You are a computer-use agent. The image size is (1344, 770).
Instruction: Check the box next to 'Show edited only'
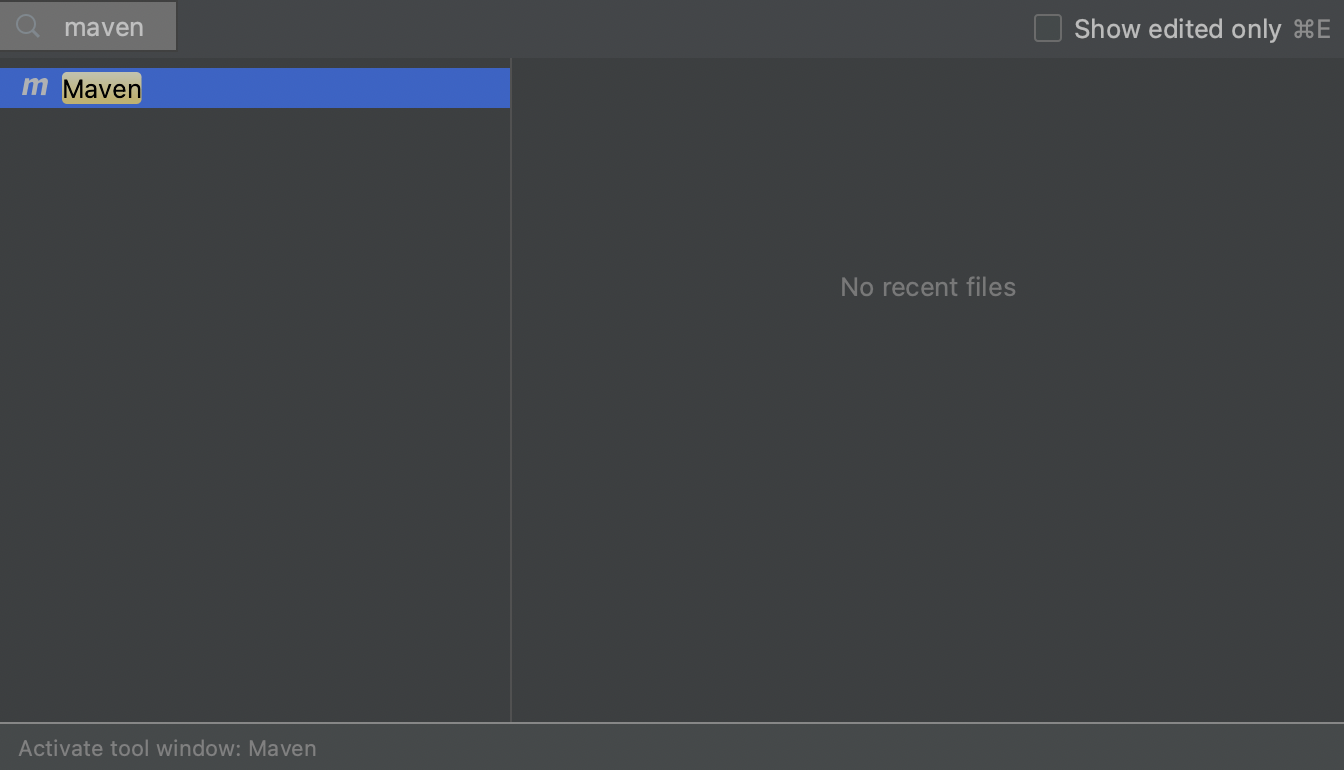(1047, 29)
